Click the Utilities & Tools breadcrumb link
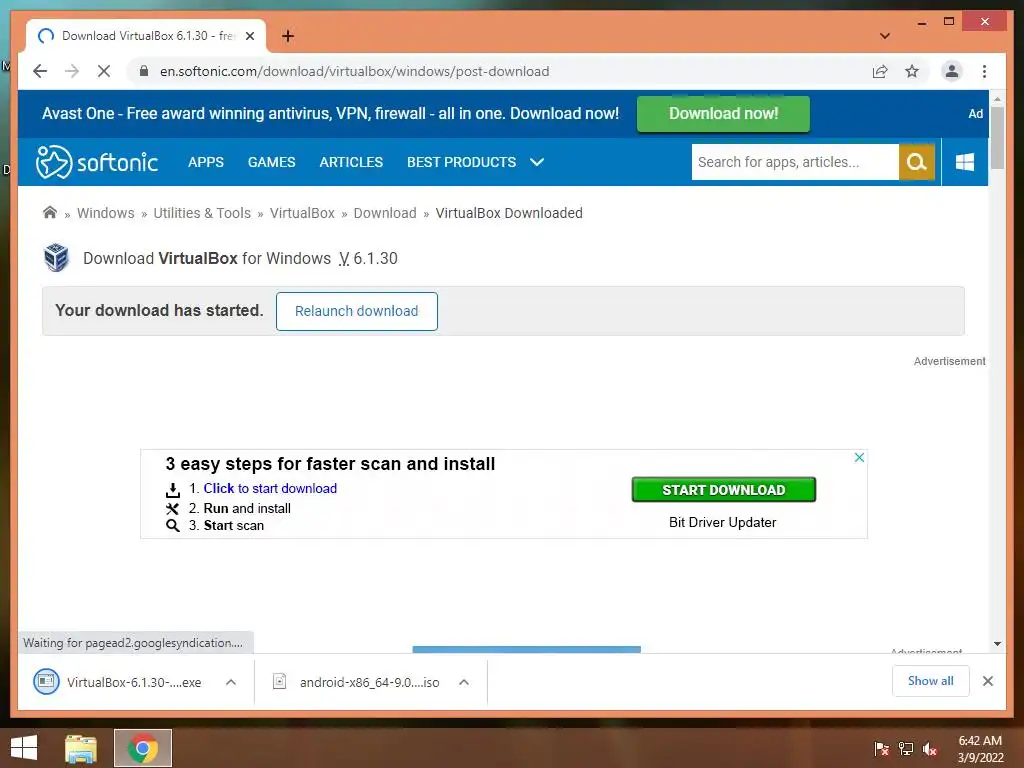This screenshot has height=768, width=1024. point(202,213)
